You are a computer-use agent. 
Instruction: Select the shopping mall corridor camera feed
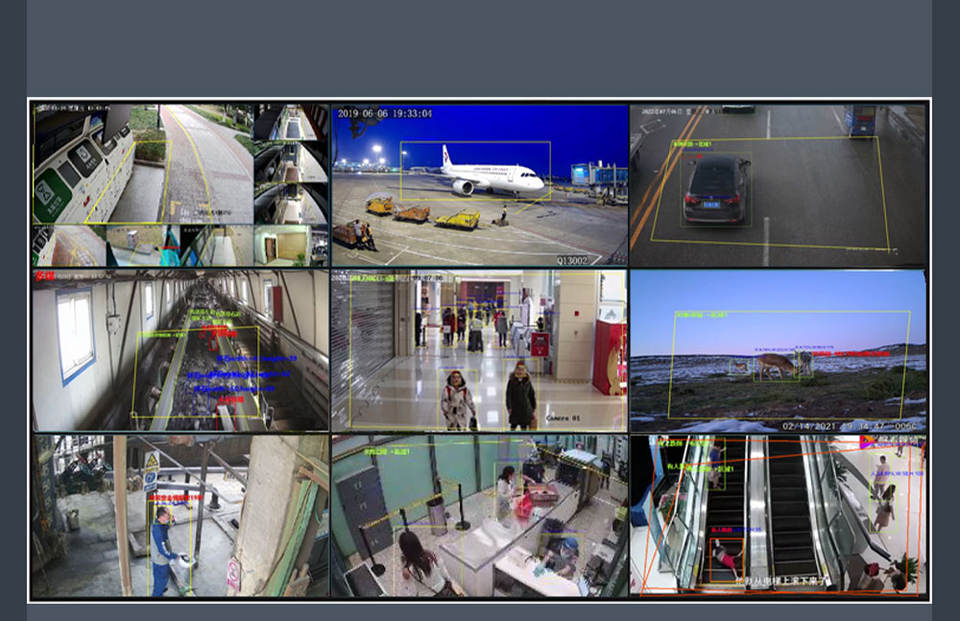[479, 350]
